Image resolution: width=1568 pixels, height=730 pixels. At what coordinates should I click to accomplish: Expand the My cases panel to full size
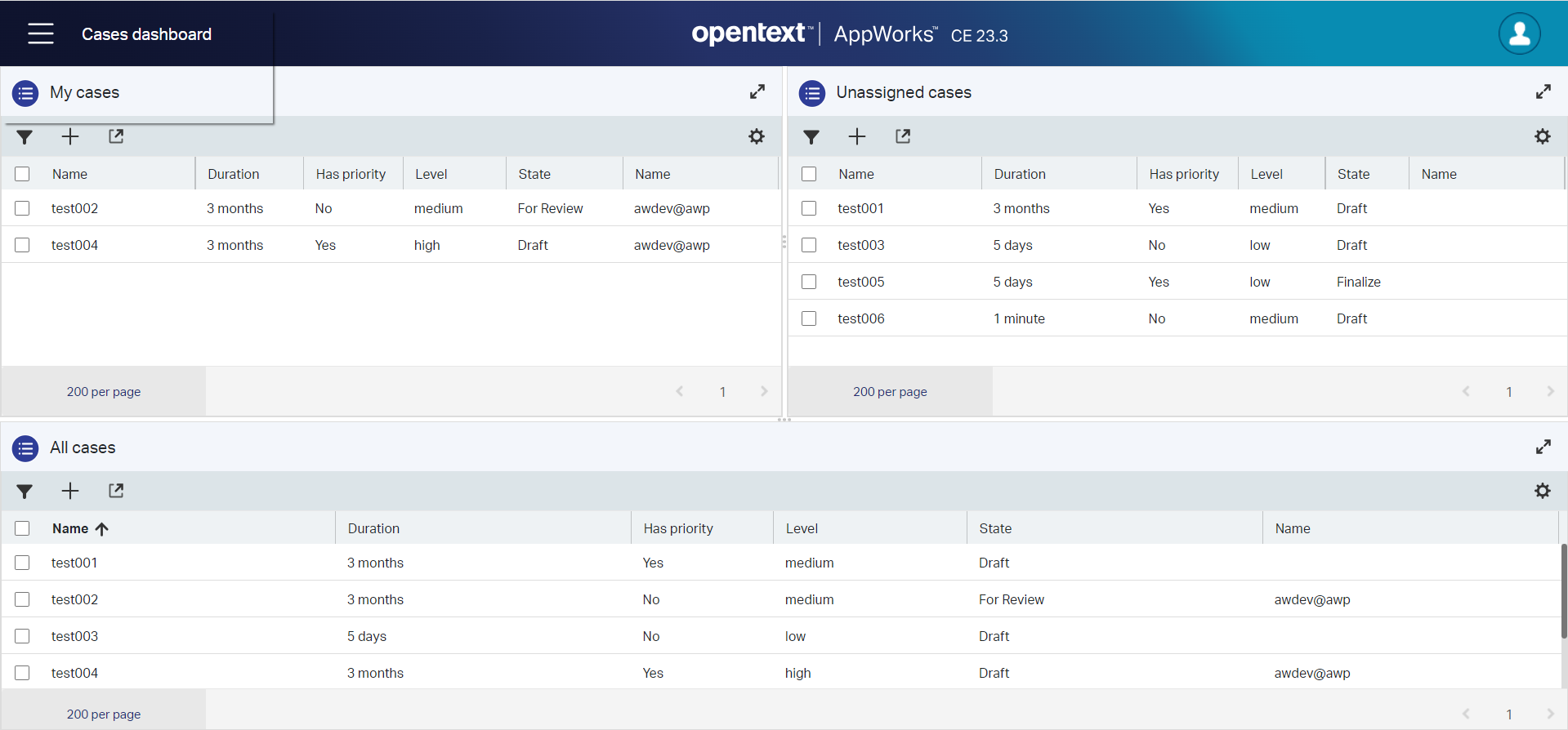[757, 91]
